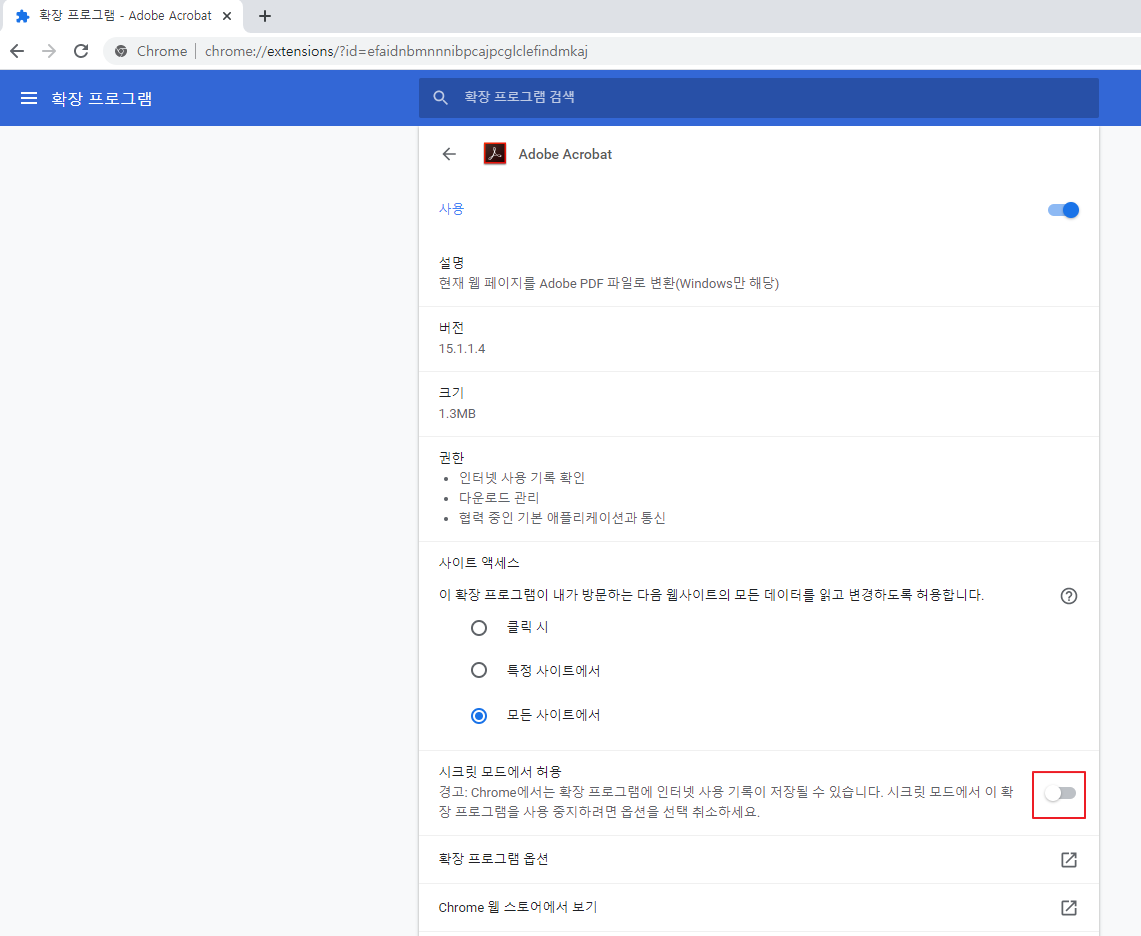Viewport: 1141px width, 936px height.
Task: Reload the current page
Action: click(81, 51)
